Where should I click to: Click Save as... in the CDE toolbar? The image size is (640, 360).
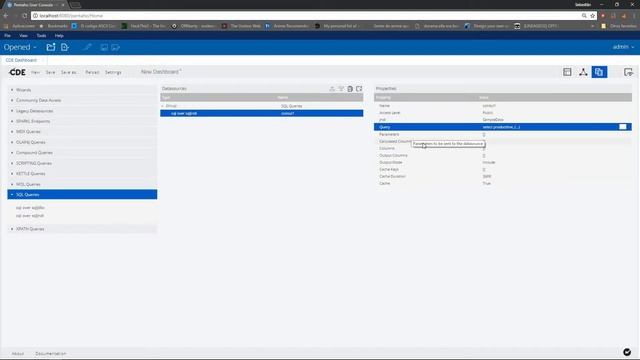pyautogui.click(x=69, y=72)
